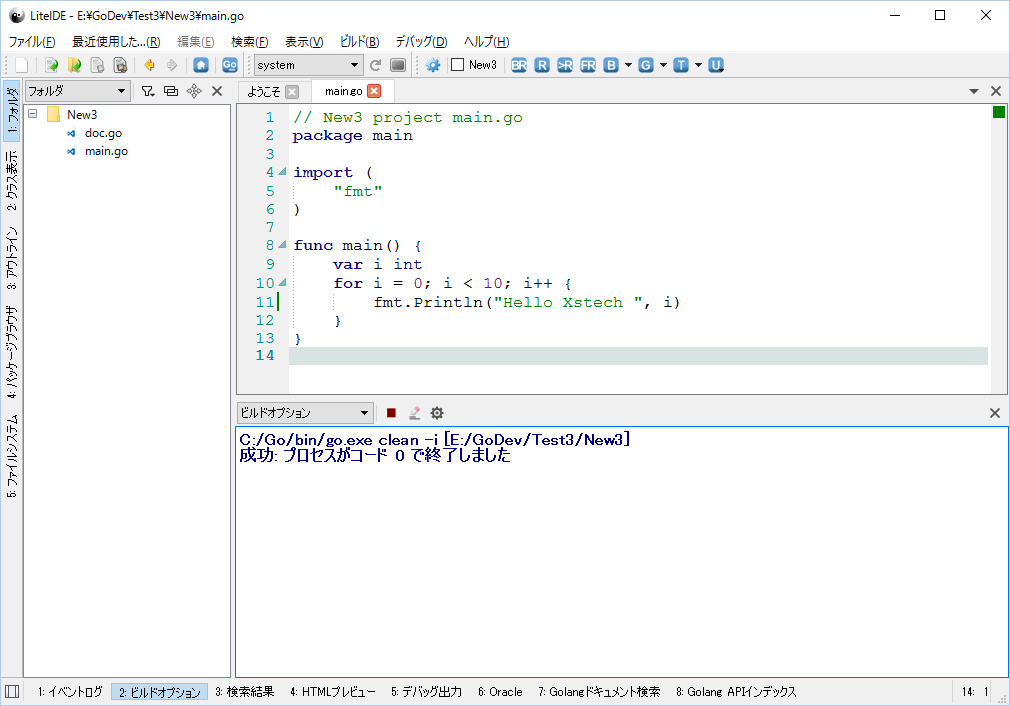Click the blue Go document icon
Viewport: 1010px width, 706px height.
click(230, 65)
